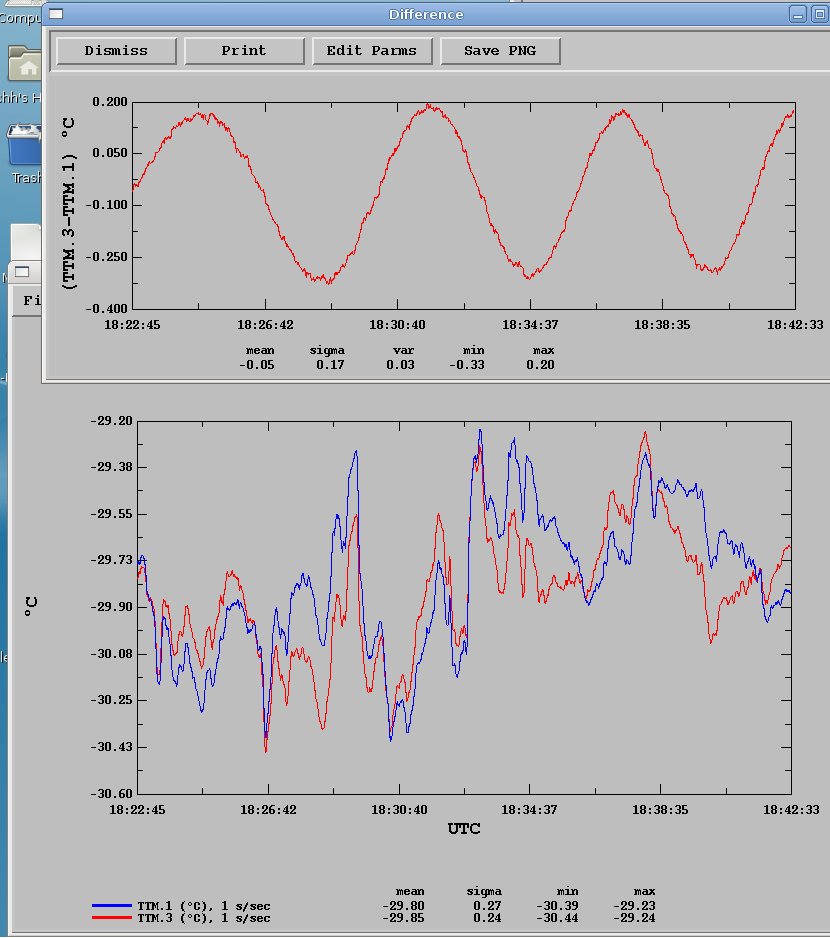Click the -29.55 y-axis tick label
830x938 pixels.
coord(111,514)
